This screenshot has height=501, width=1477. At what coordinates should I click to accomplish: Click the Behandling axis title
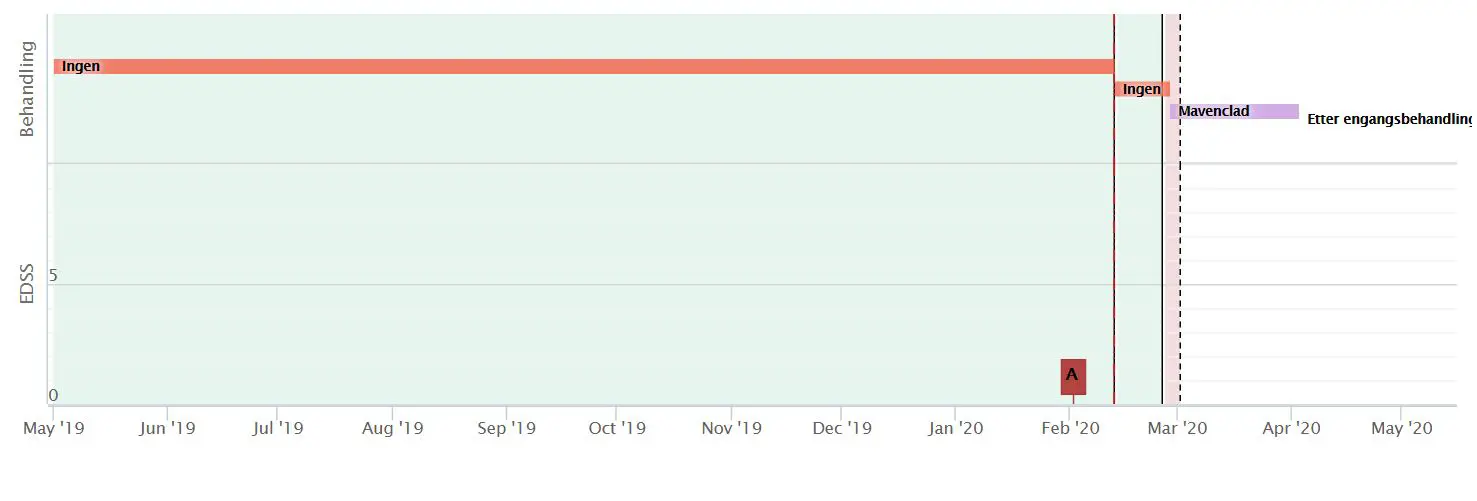27,89
